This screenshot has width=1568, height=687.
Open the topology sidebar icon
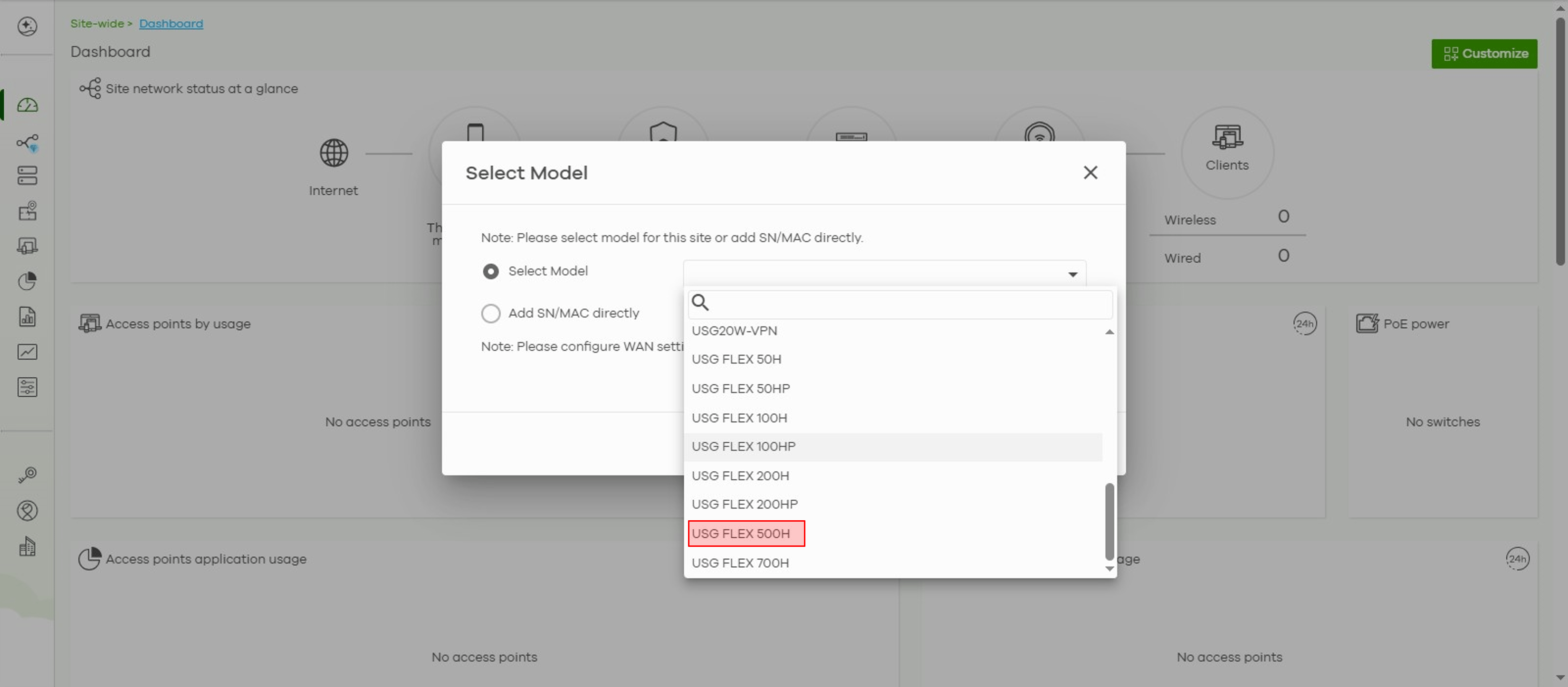(x=28, y=143)
